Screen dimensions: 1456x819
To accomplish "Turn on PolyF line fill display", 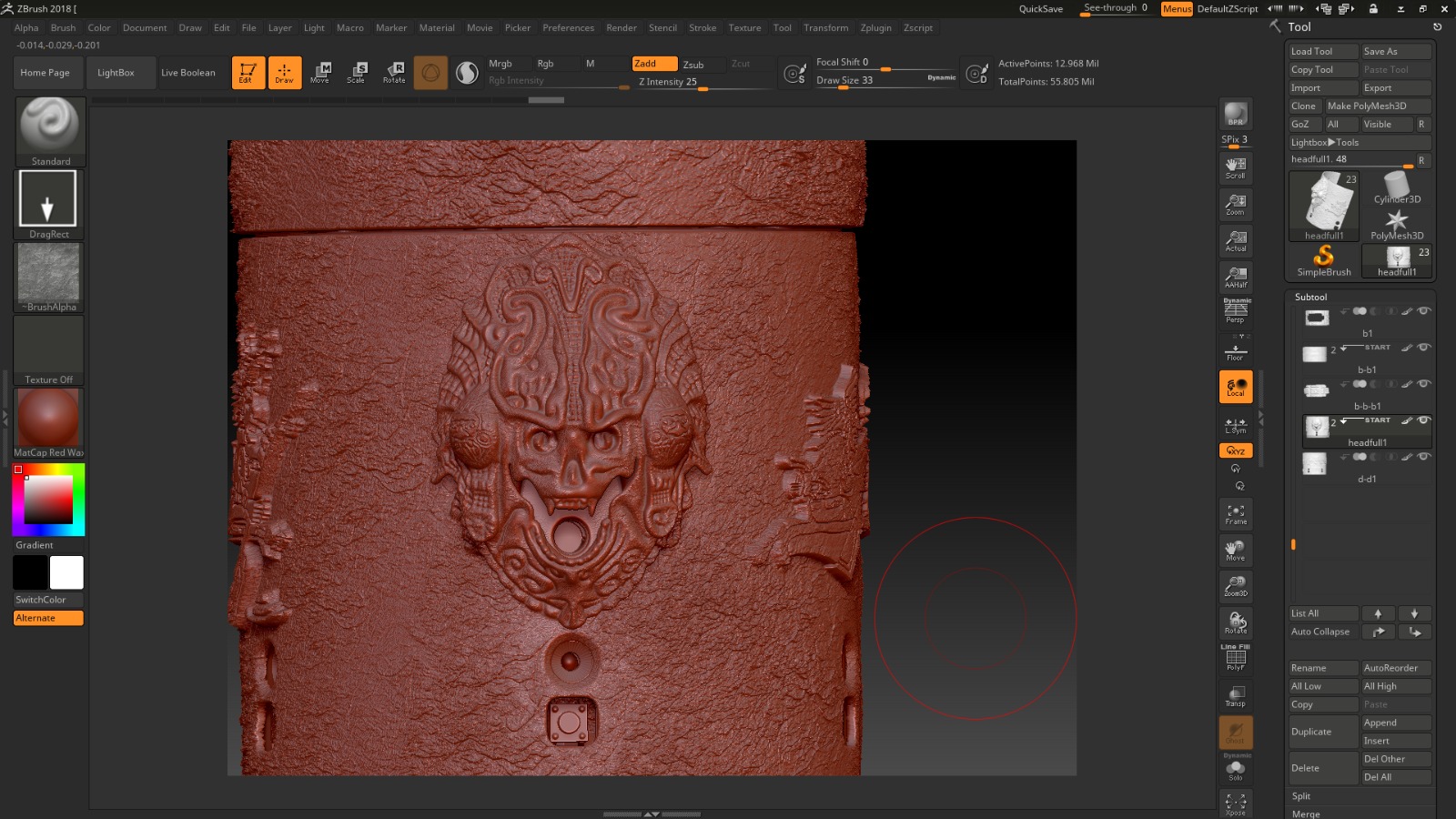I will click(1236, 659).
